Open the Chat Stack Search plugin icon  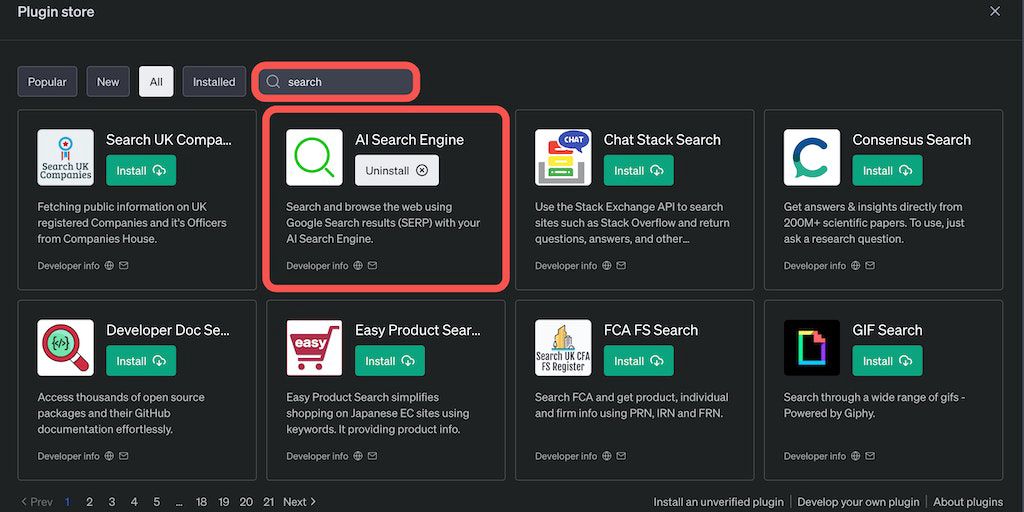(x=563, y=157)
